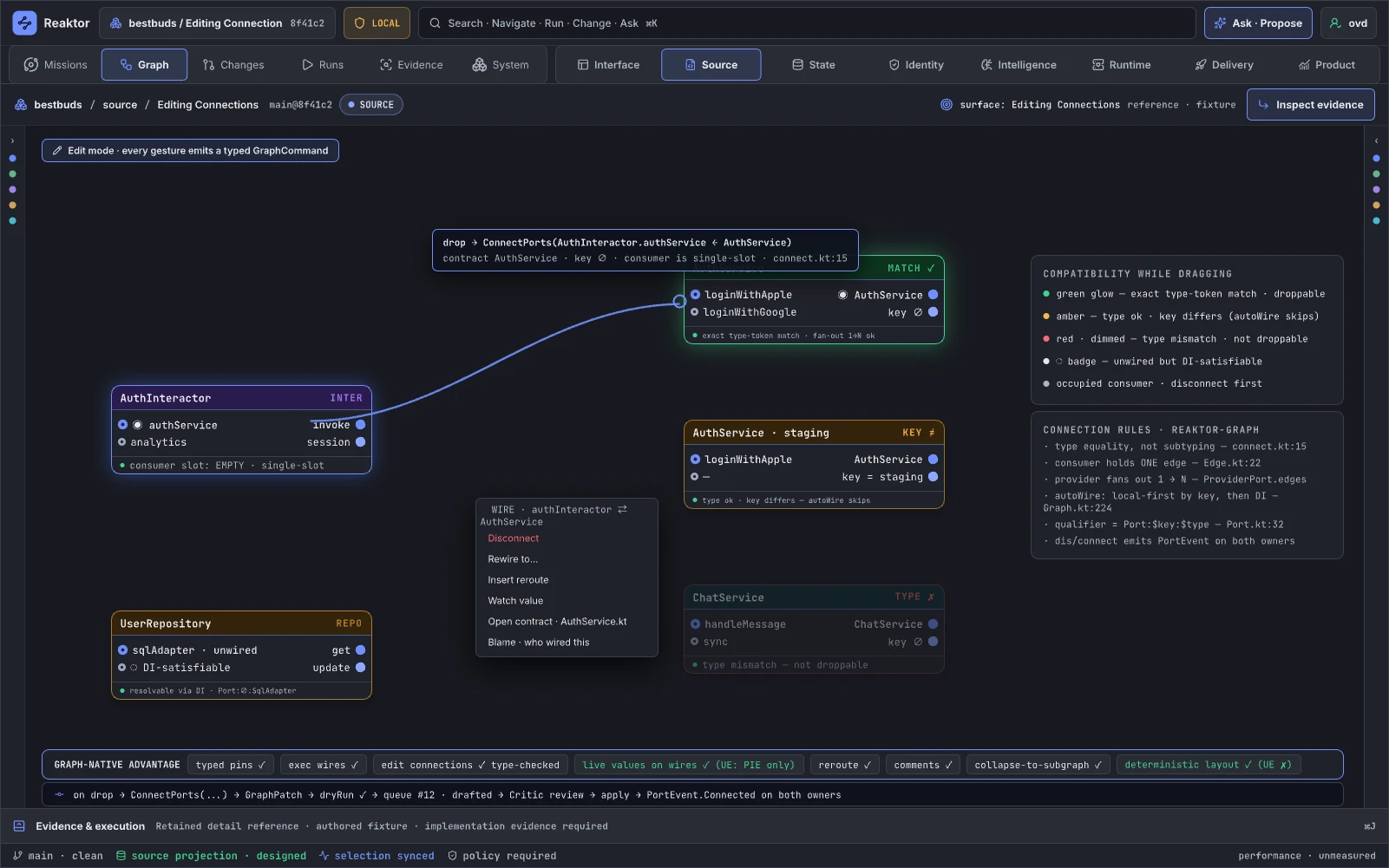
Task: Click the surface target icon
Action: pyautogui.click(x=947, y=105)
